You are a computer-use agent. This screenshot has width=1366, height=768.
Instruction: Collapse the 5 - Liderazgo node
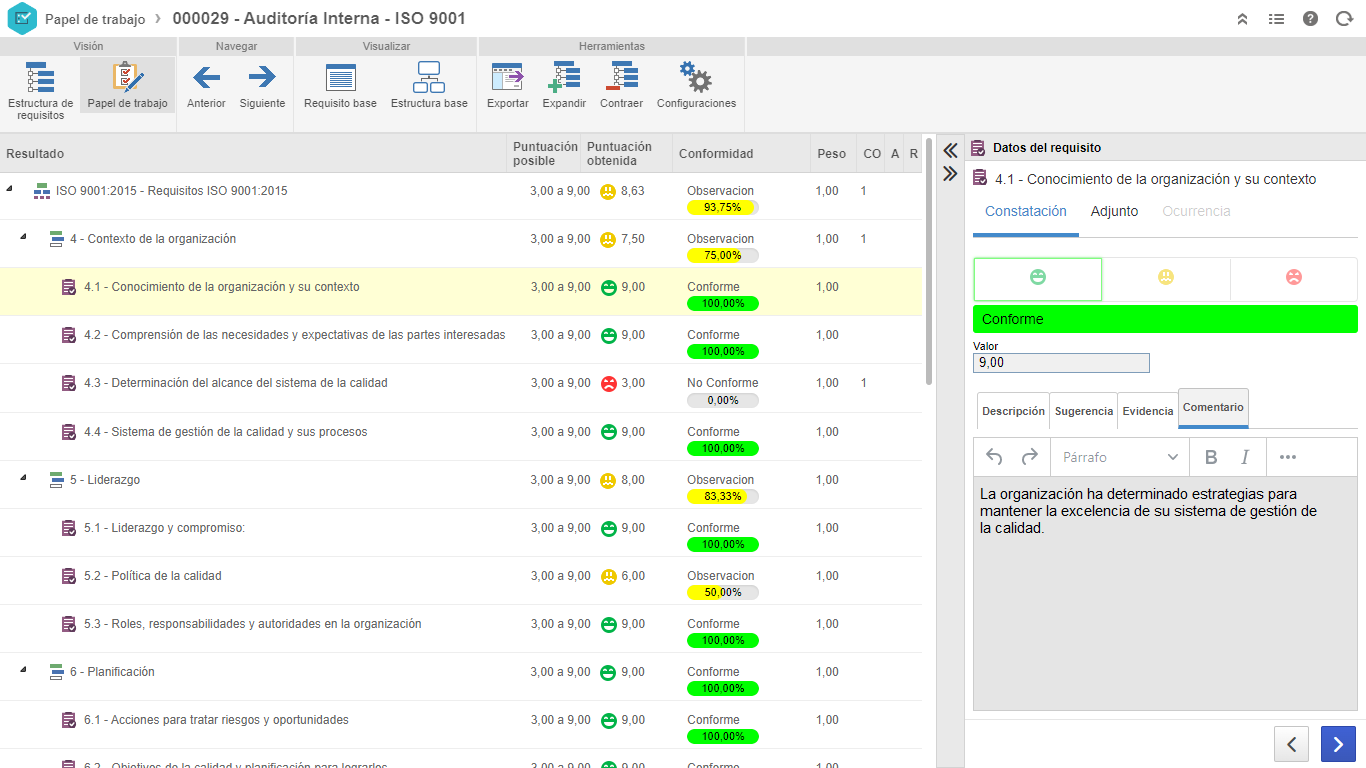24,478
